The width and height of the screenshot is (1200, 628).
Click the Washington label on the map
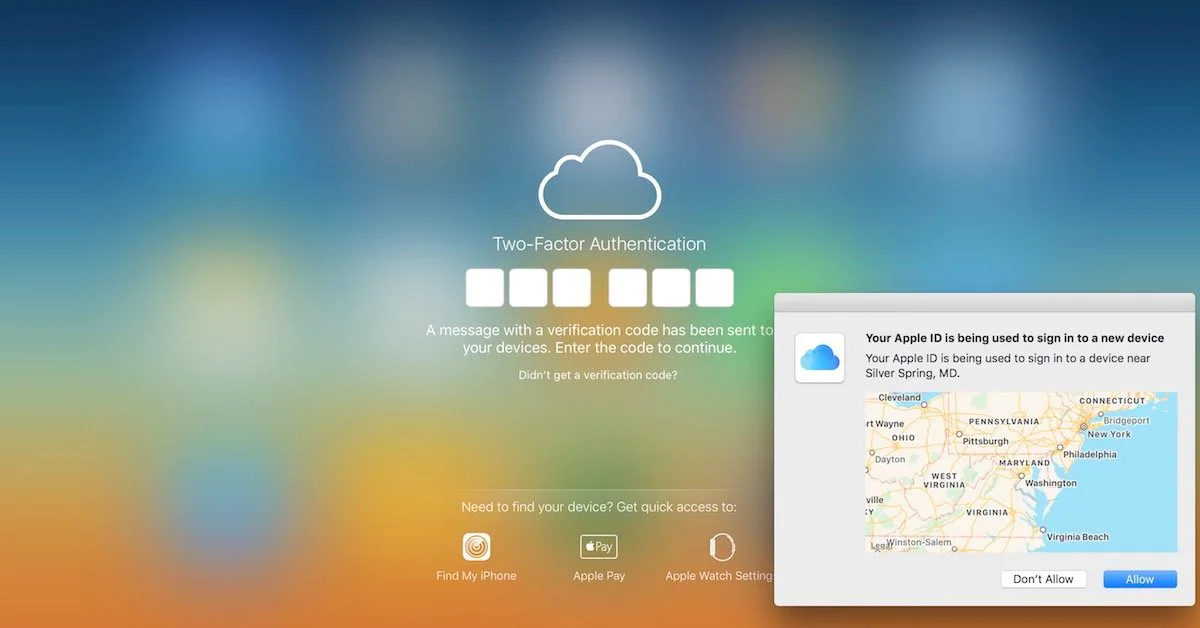1050,483
